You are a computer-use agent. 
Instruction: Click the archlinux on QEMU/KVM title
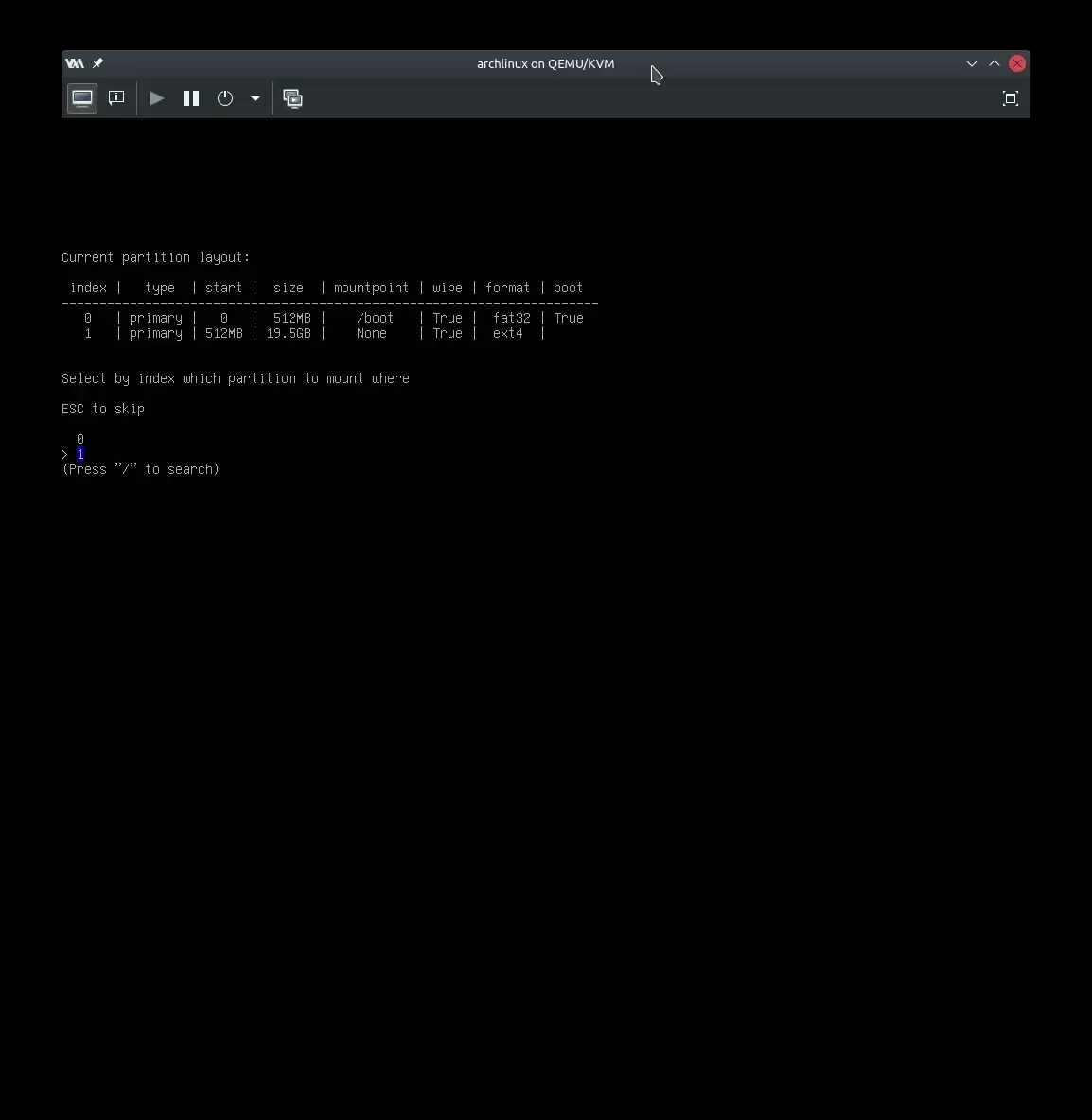(545, 63)
